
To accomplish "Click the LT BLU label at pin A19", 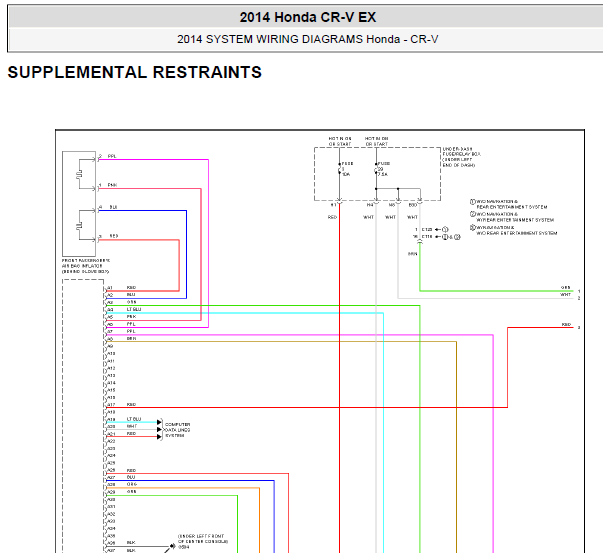I will pos(134,419).
